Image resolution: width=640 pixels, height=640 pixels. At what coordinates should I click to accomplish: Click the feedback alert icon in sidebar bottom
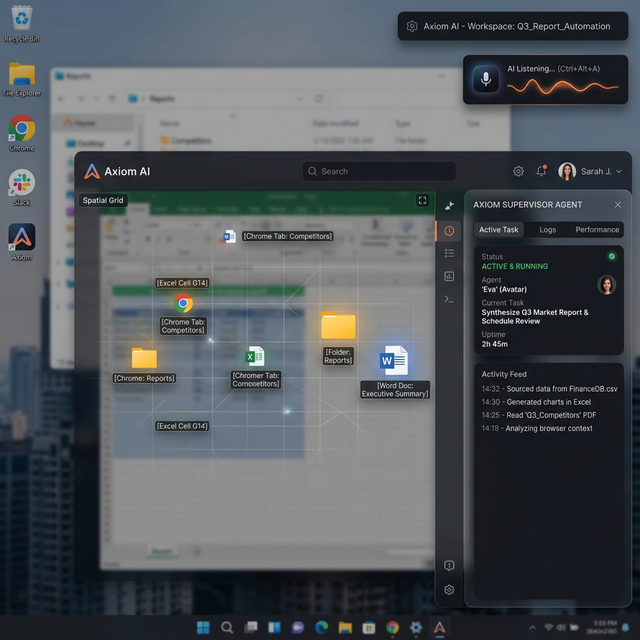[449, 565]
